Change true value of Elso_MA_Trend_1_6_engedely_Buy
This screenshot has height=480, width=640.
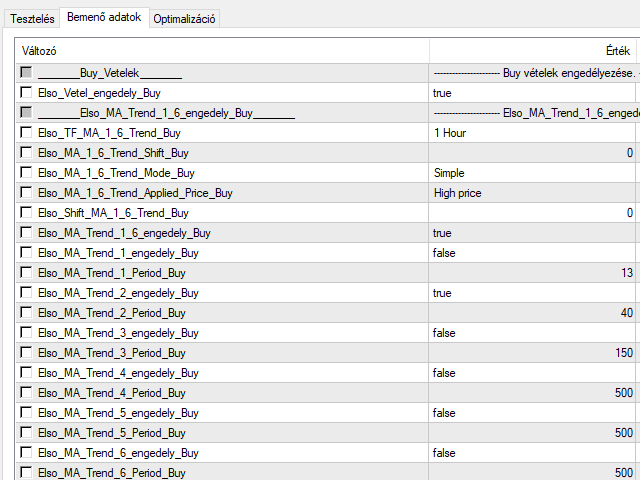pos(532,233)
